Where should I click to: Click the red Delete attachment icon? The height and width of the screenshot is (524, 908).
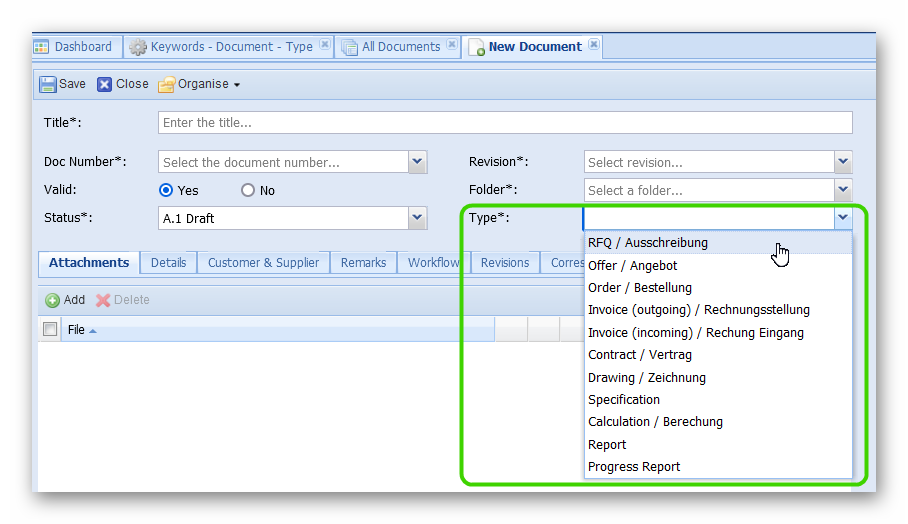coord(103,300)
